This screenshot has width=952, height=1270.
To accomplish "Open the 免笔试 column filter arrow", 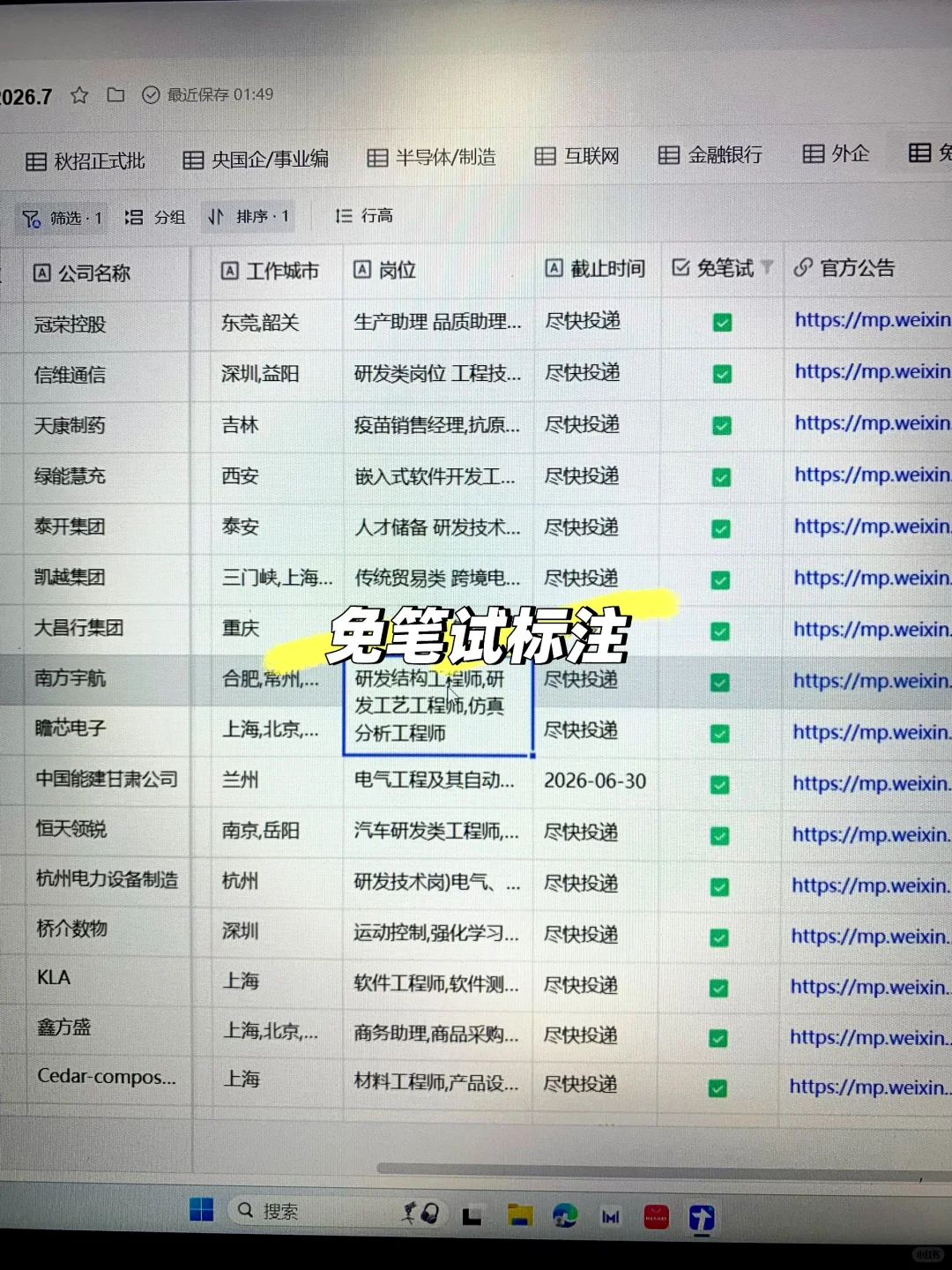I will coord(767,266).
